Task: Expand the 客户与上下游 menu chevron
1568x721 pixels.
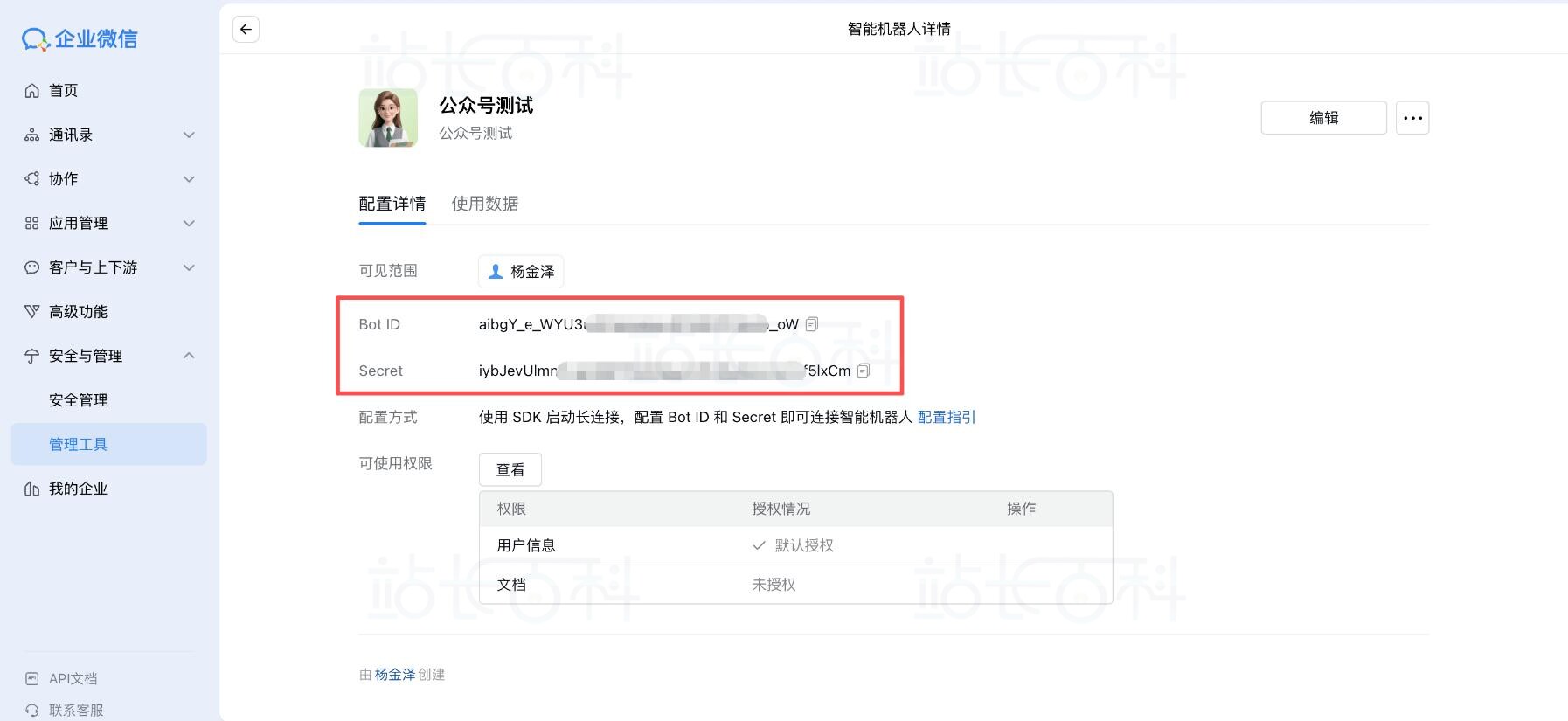Action: [x=189, y=267]
